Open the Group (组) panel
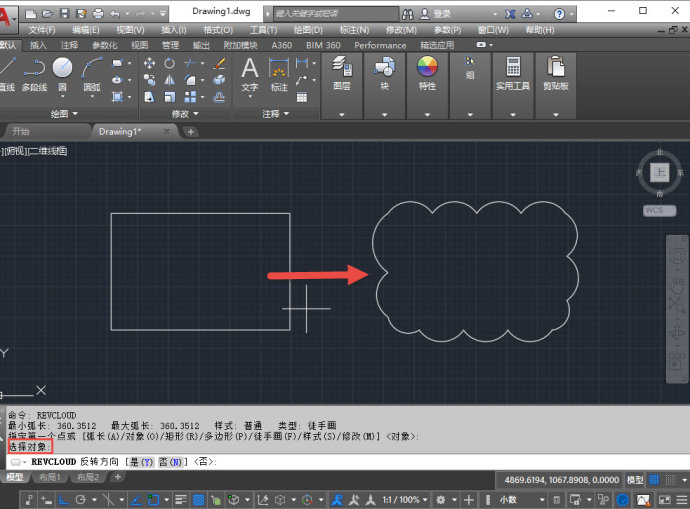Screen dimensions: 690x509 [470, 85]
